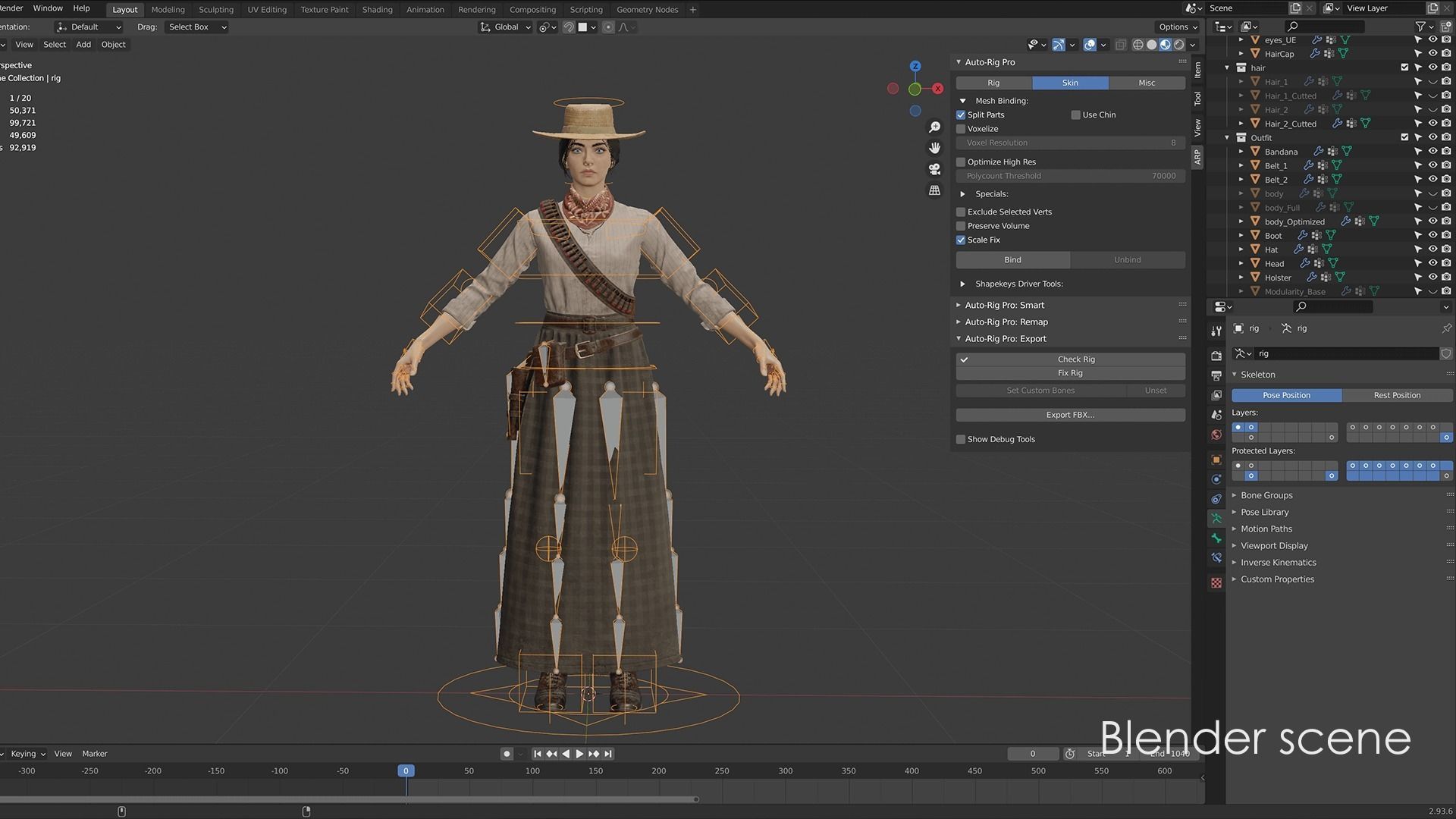Click the outliner filter funnel icon
This screenshot has height=819, width=1456.
1420,27
